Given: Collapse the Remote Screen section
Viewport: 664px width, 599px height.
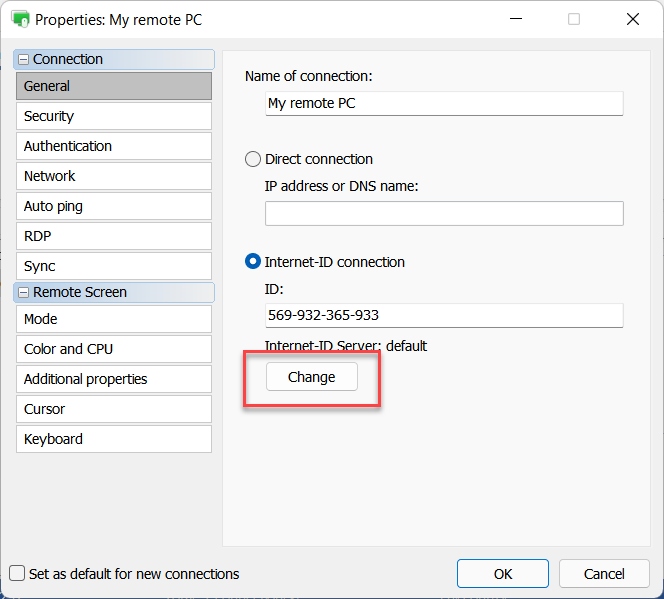Looking at the screenshot, I should (24, 293).
